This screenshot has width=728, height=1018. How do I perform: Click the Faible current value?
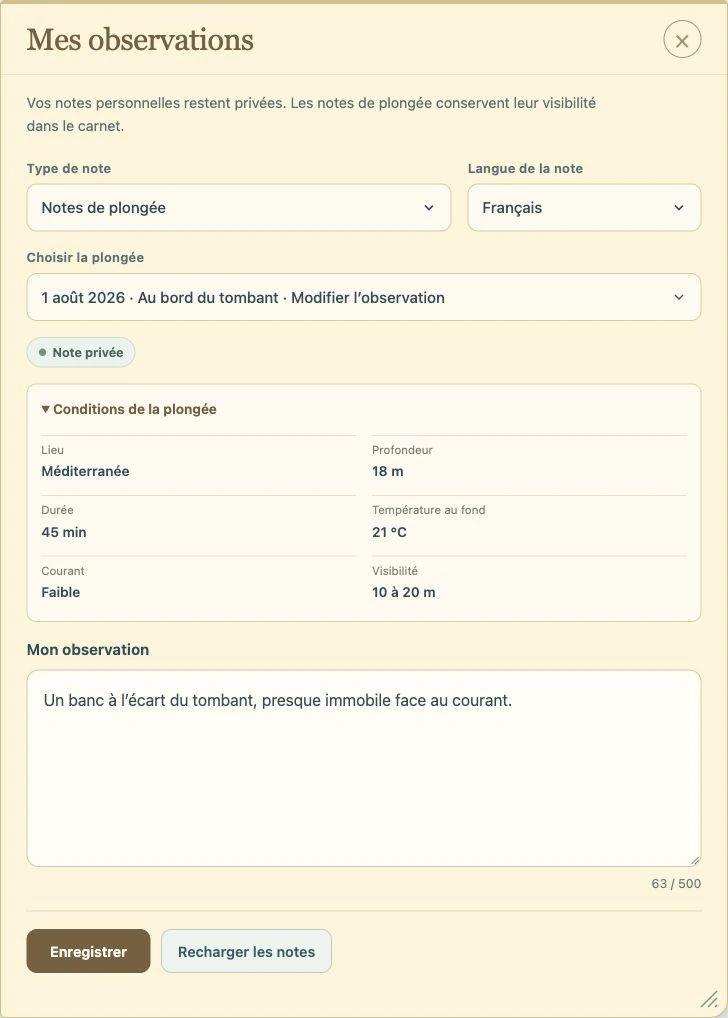click(x=60, y=592)
